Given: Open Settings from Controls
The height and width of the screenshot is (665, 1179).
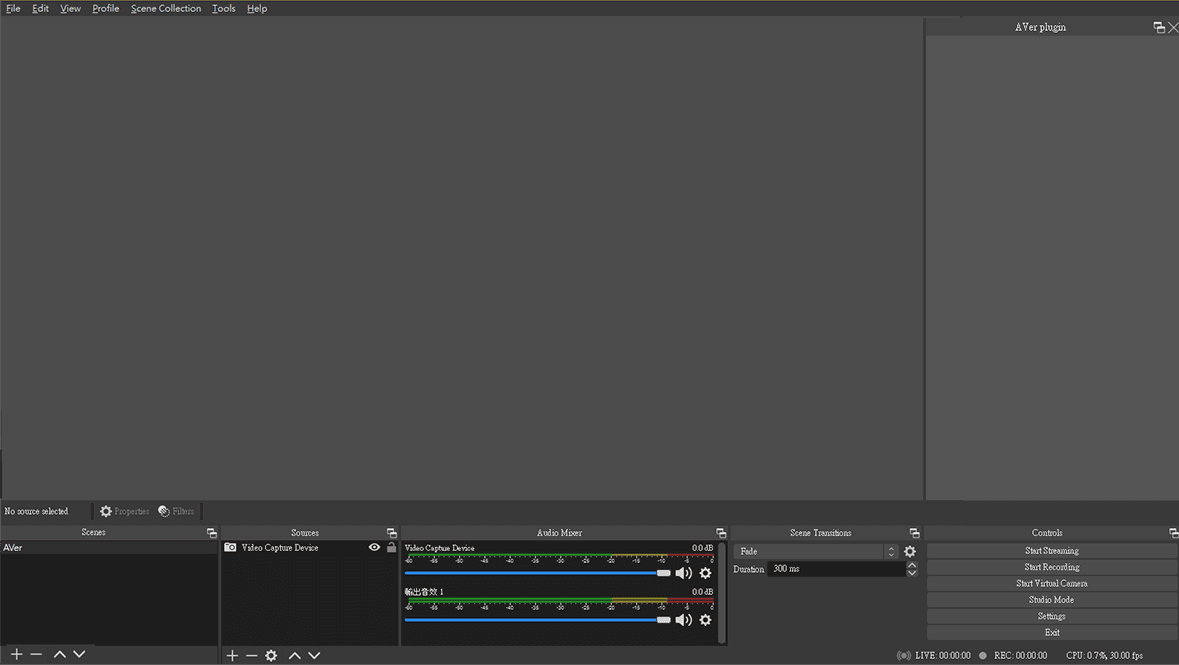Looking at the screenshot, I should (1052, 616).
